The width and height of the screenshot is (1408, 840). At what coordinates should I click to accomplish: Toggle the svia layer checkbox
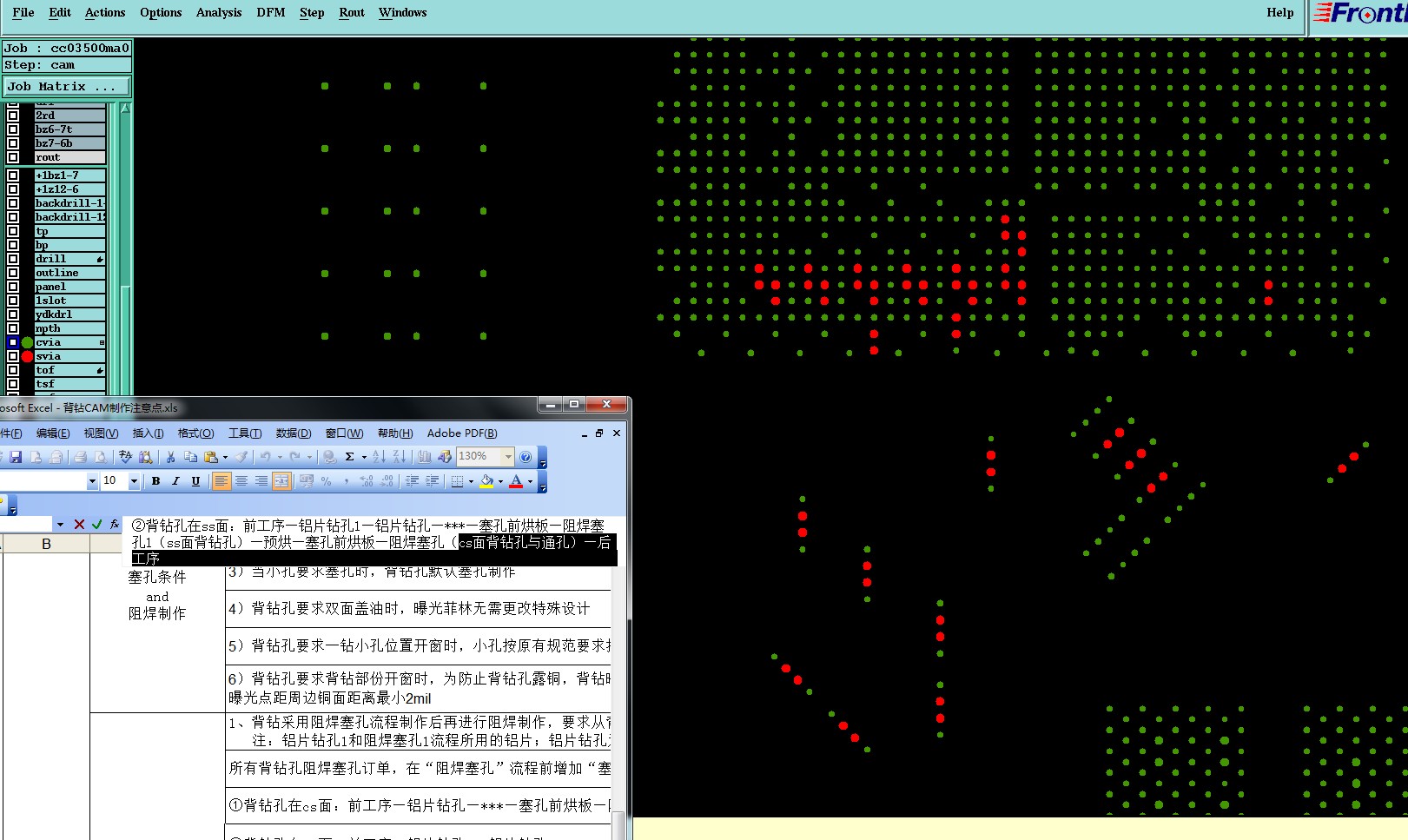pyautogui.click(x=13, y=356)
